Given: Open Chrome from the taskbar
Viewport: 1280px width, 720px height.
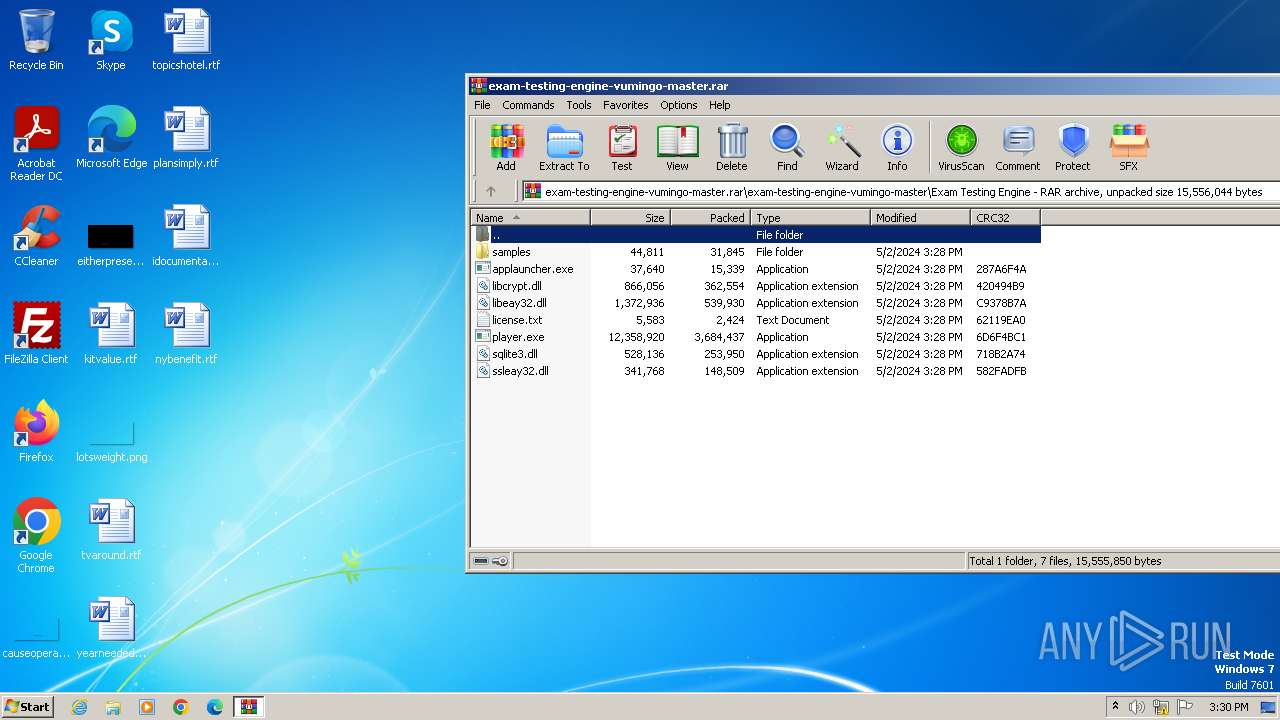Looking at the screenshot, I should coord(181,707).
